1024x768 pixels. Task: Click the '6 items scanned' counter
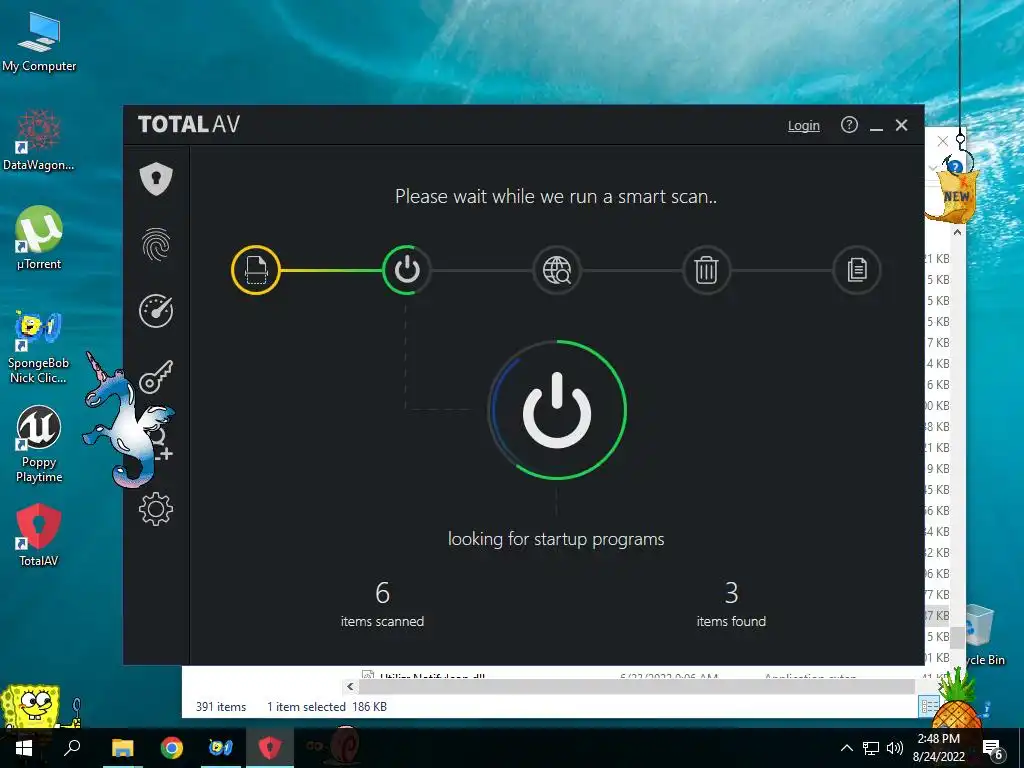382,604
